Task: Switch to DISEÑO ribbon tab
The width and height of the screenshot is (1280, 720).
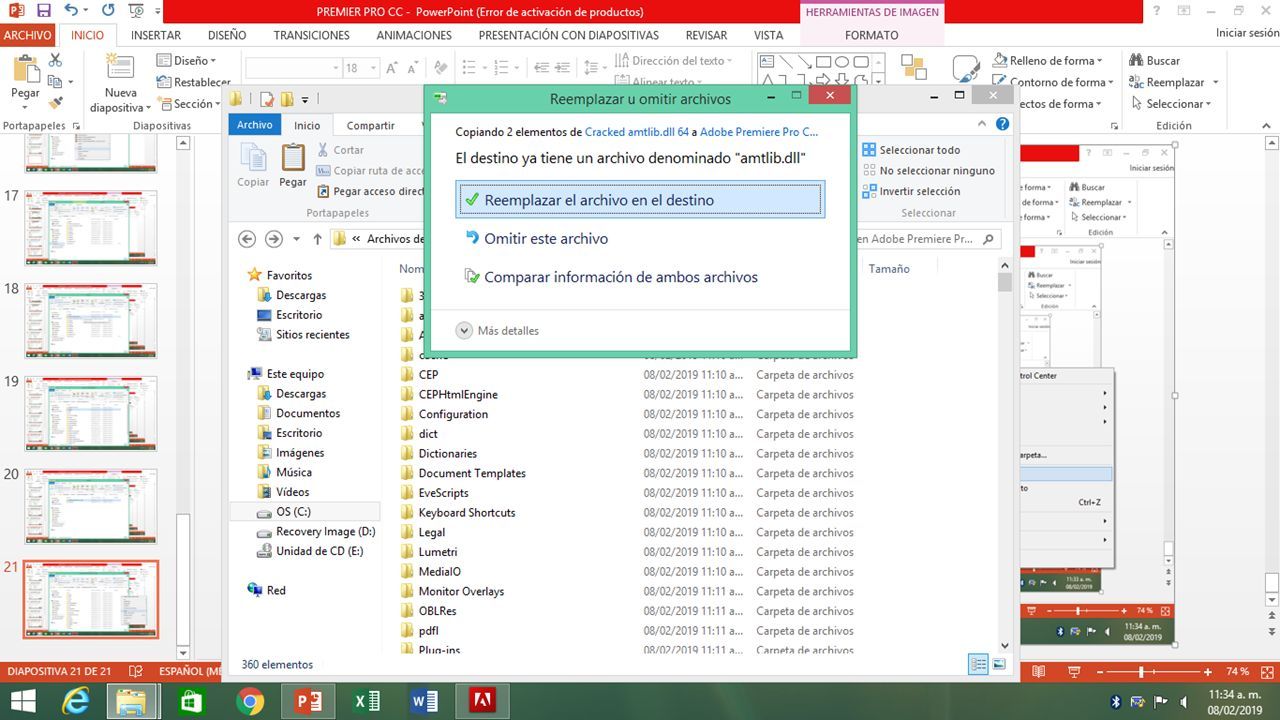Action: 227,35
